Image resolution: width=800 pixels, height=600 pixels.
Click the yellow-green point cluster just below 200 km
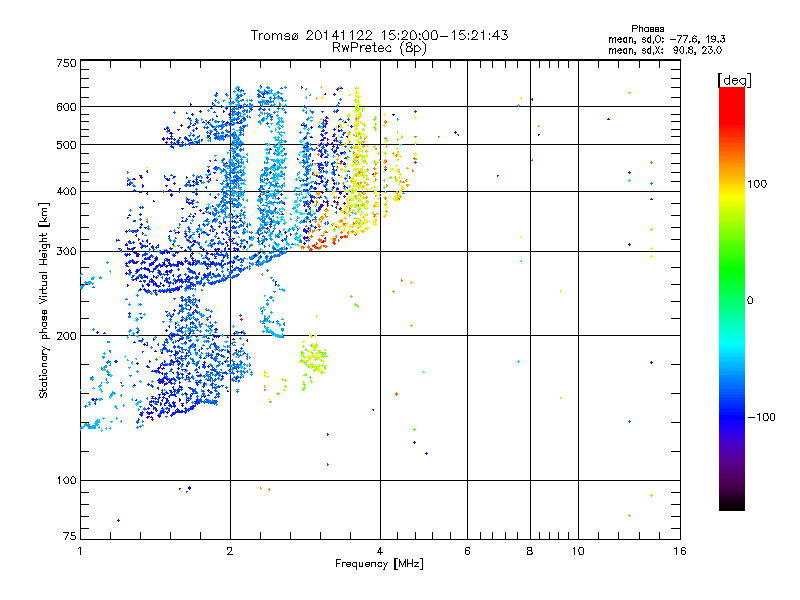313,358
